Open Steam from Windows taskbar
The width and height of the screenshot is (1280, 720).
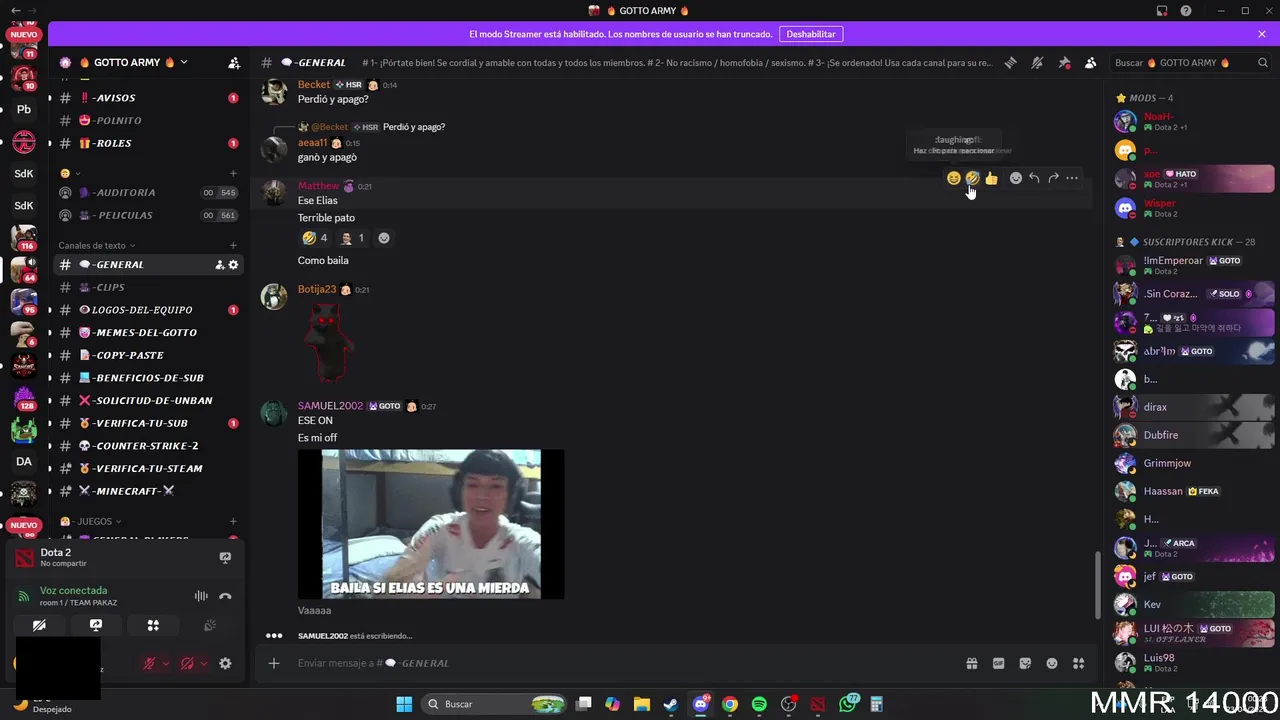click(671, 704)
